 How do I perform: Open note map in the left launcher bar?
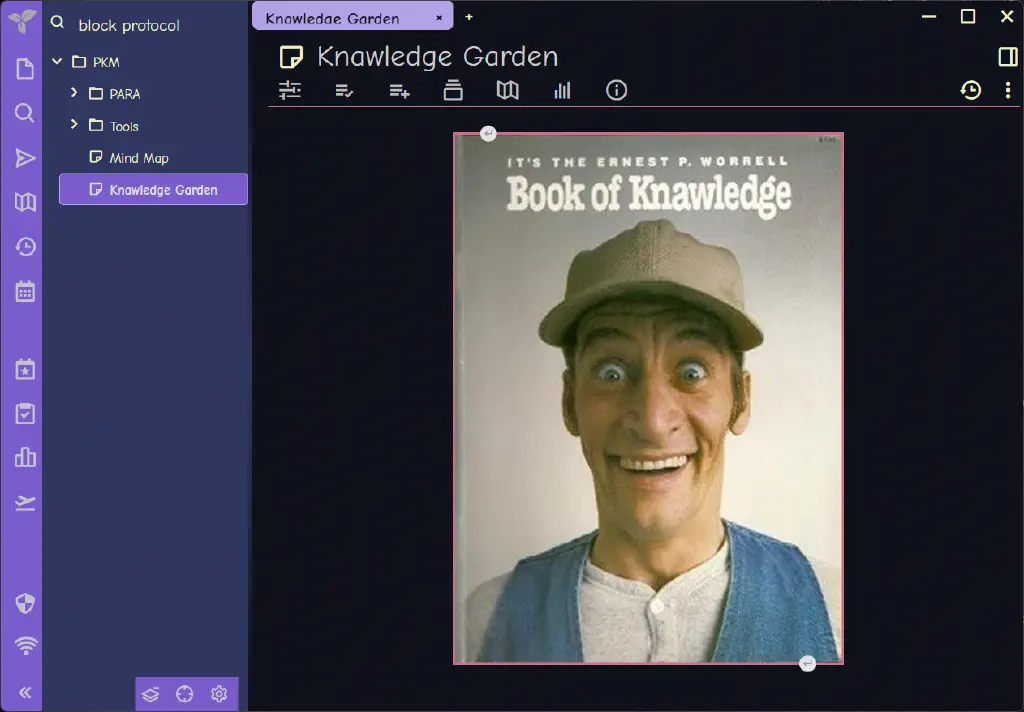[25, 202]
